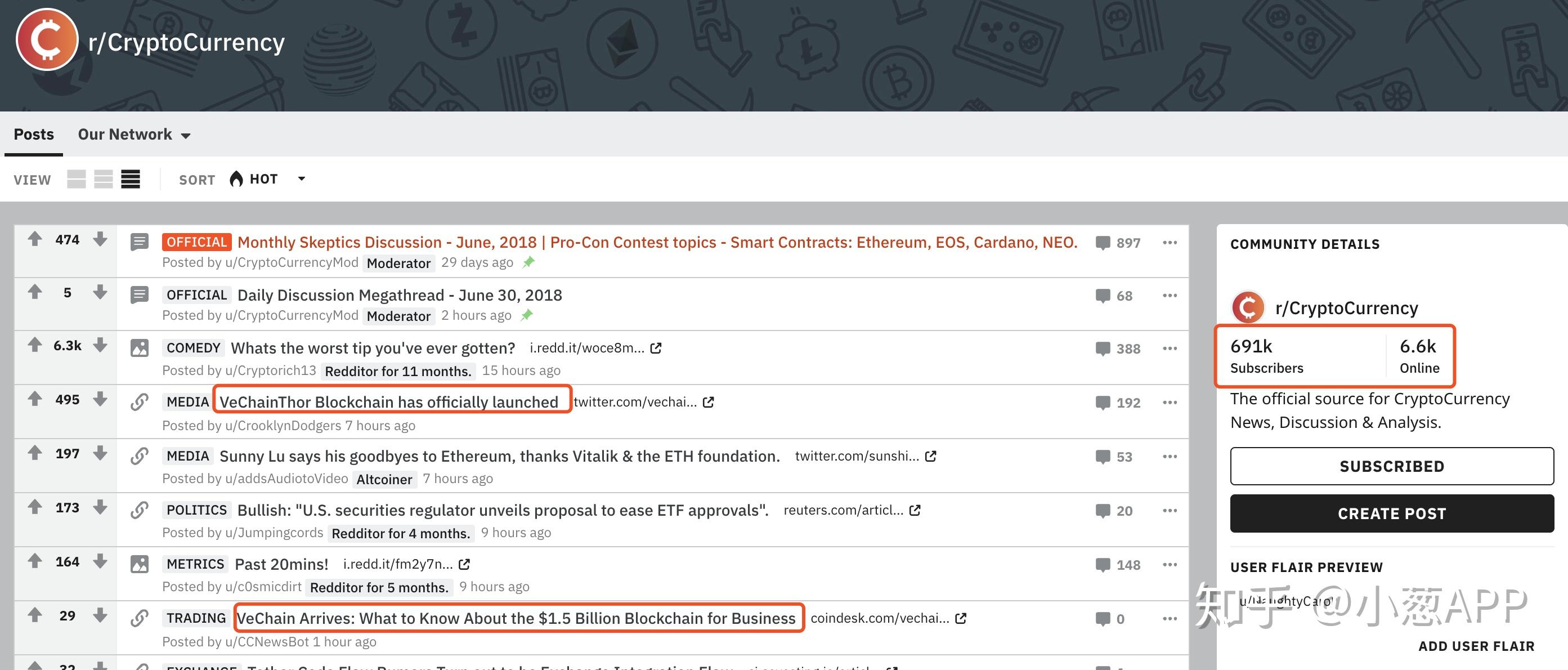This screenshot has height=670, width=1568.
Task: Select the classic view layout icon
Action: pos(104,179)
